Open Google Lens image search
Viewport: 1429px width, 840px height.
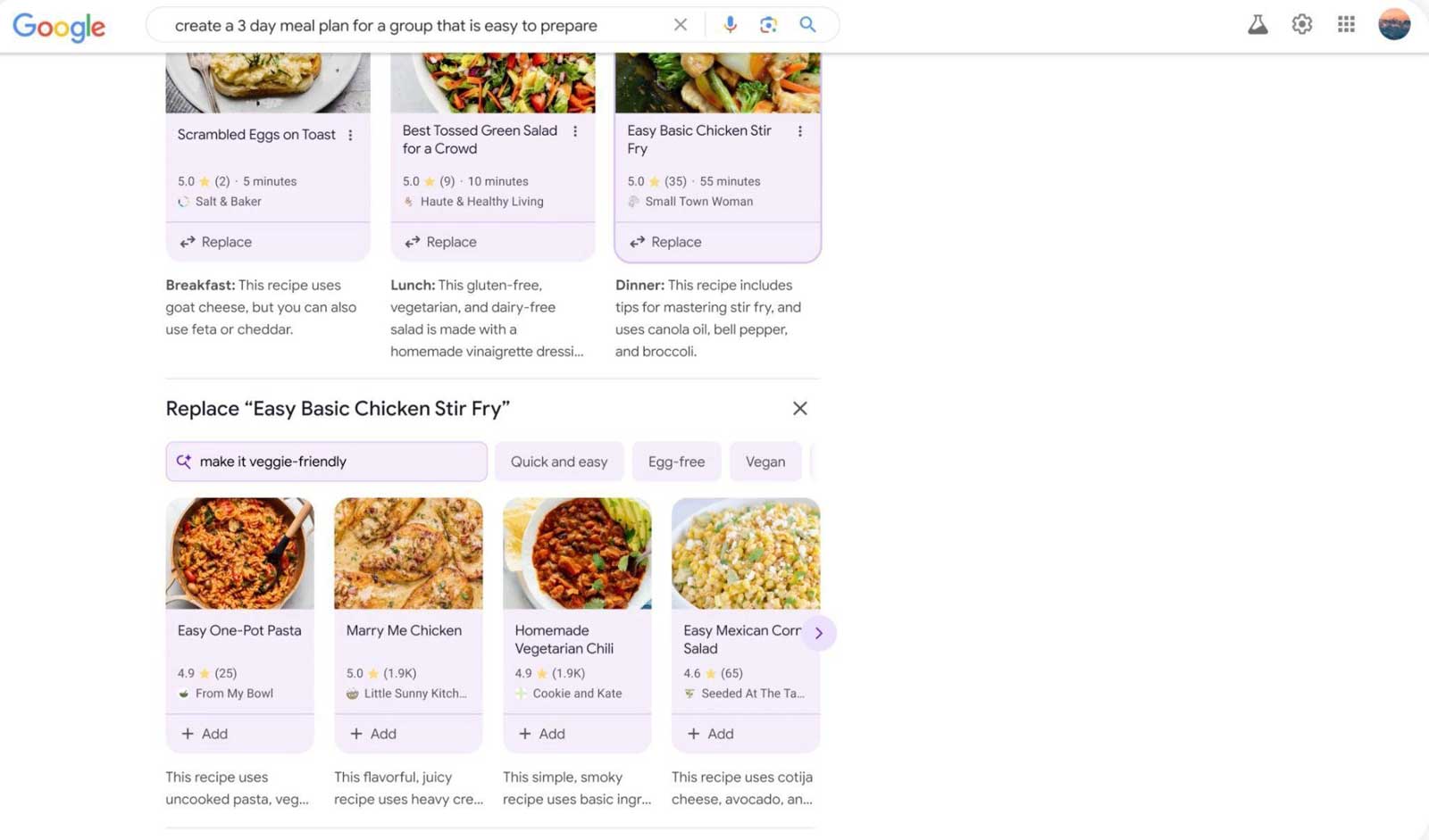pyautogui.click(x=768, y=25)
